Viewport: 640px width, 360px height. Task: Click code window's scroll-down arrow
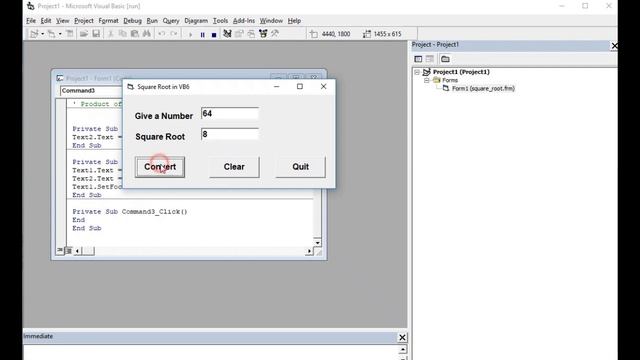tap(317, 242)
